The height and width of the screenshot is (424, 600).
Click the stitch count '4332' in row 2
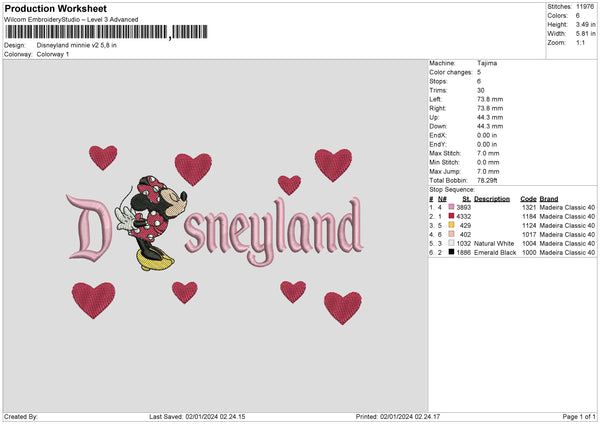(464, 217)
